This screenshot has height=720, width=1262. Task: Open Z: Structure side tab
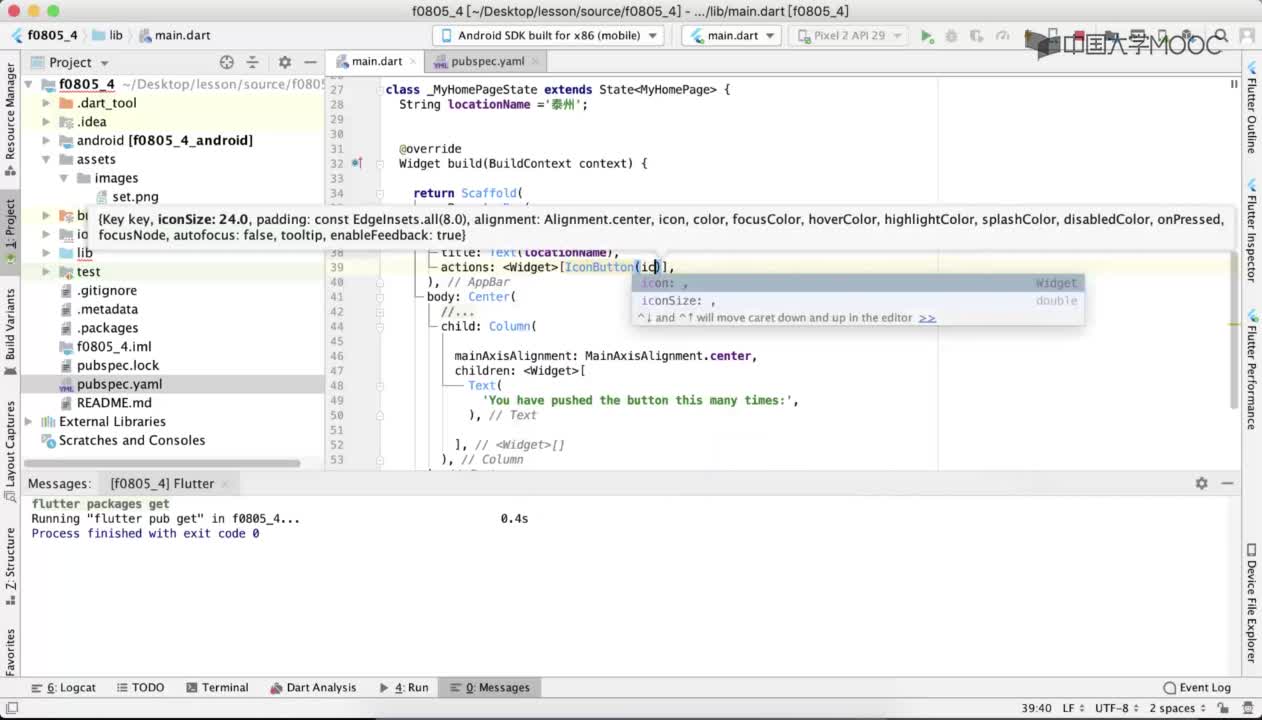pos(10,566)
